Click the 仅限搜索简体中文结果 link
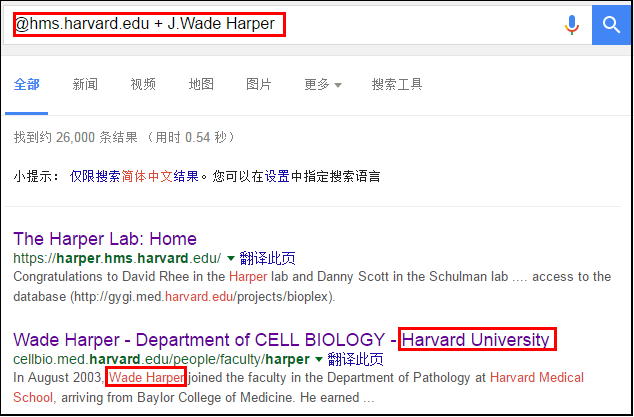This screenshot has width=634, height=417. click(x=135, y=176)
